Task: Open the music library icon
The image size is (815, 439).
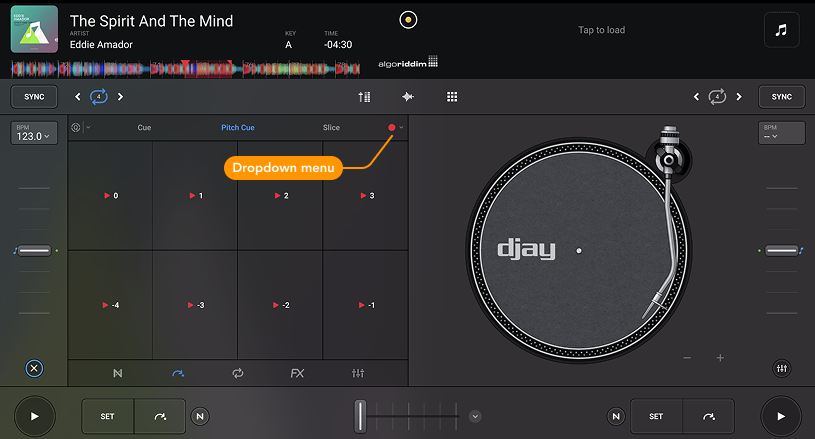Action: (x=781, y=30)
